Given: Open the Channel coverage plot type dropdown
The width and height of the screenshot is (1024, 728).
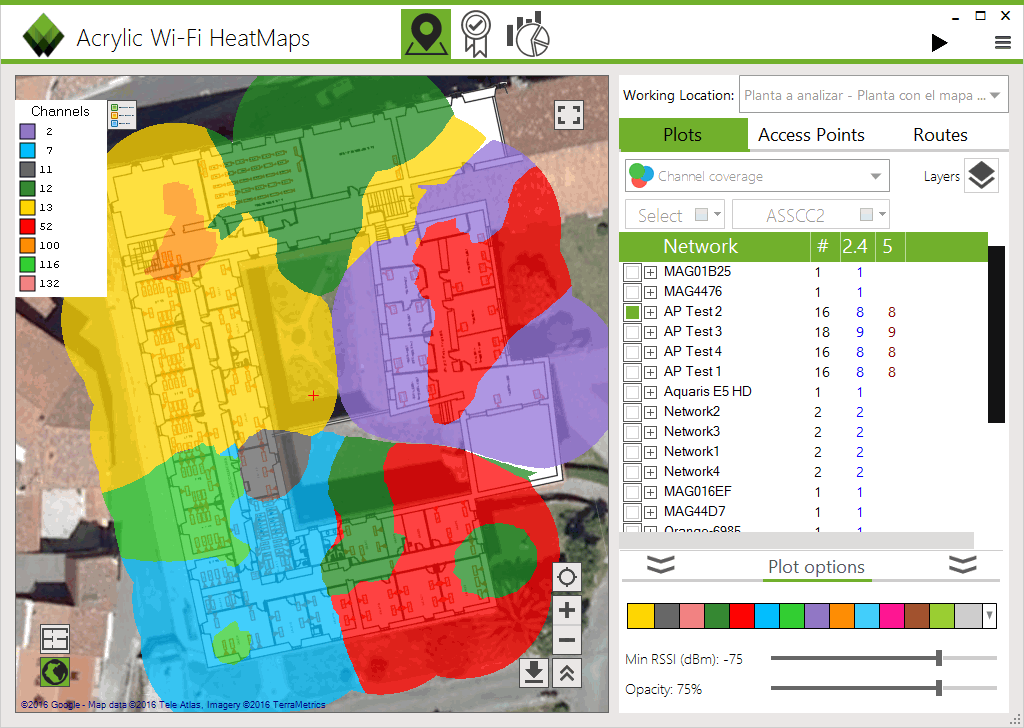Looking at the screenshot, I should 757,176.
